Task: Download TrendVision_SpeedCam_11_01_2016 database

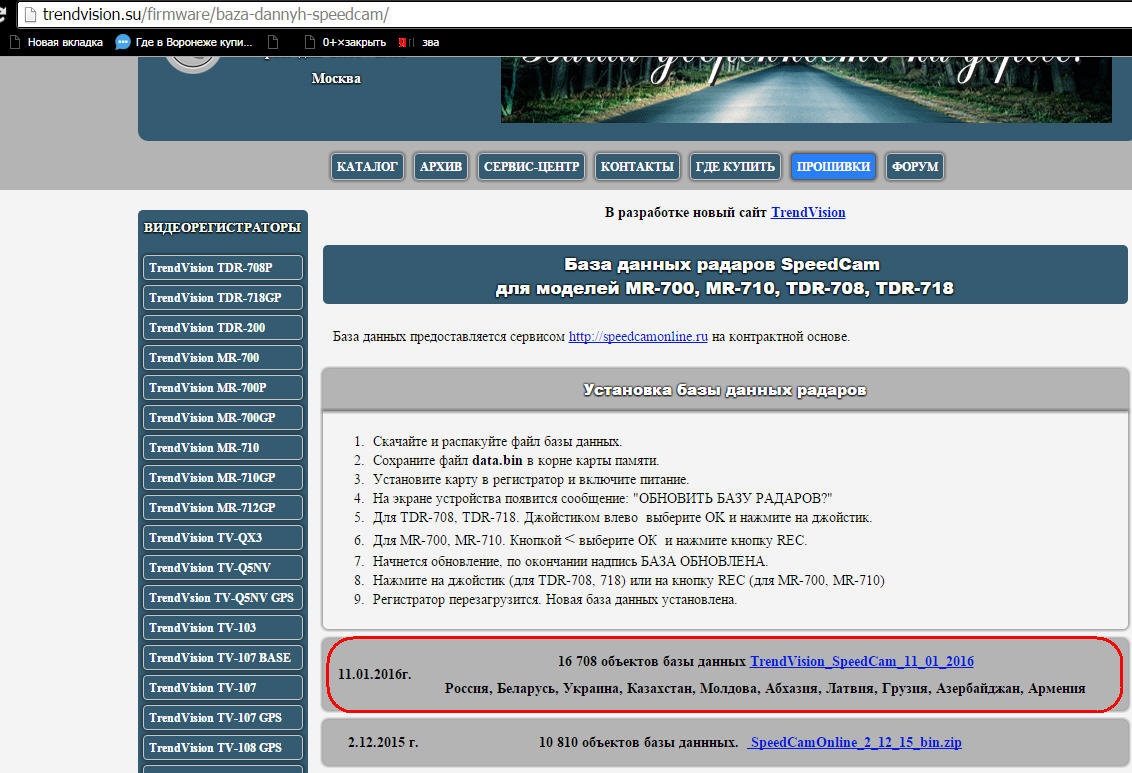Action: point(861,661)
